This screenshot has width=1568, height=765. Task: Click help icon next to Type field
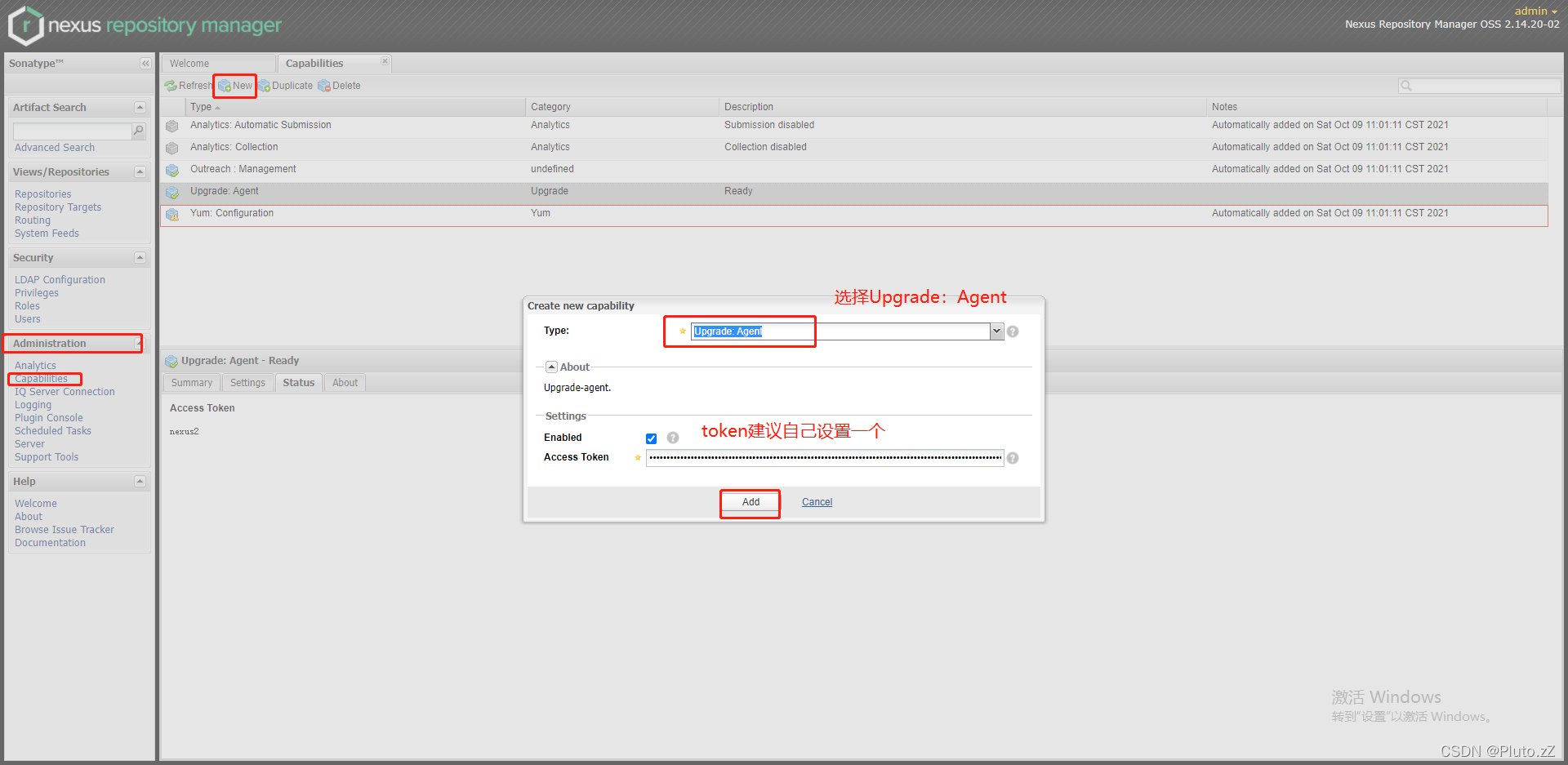pyautogui.click(x=1013, y=331)
